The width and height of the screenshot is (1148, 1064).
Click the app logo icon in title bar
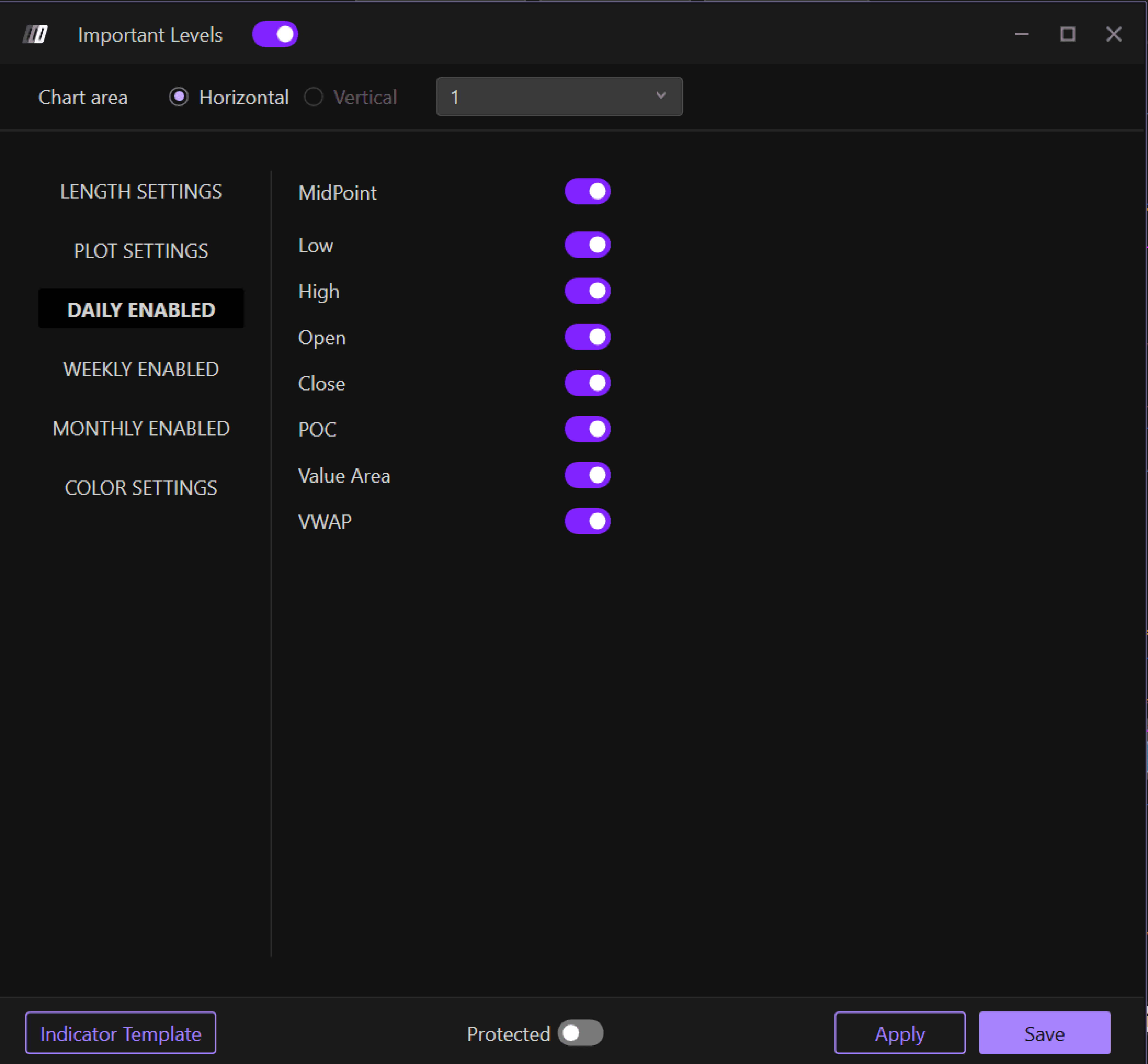pyautogui.click(x=35, y=35)
